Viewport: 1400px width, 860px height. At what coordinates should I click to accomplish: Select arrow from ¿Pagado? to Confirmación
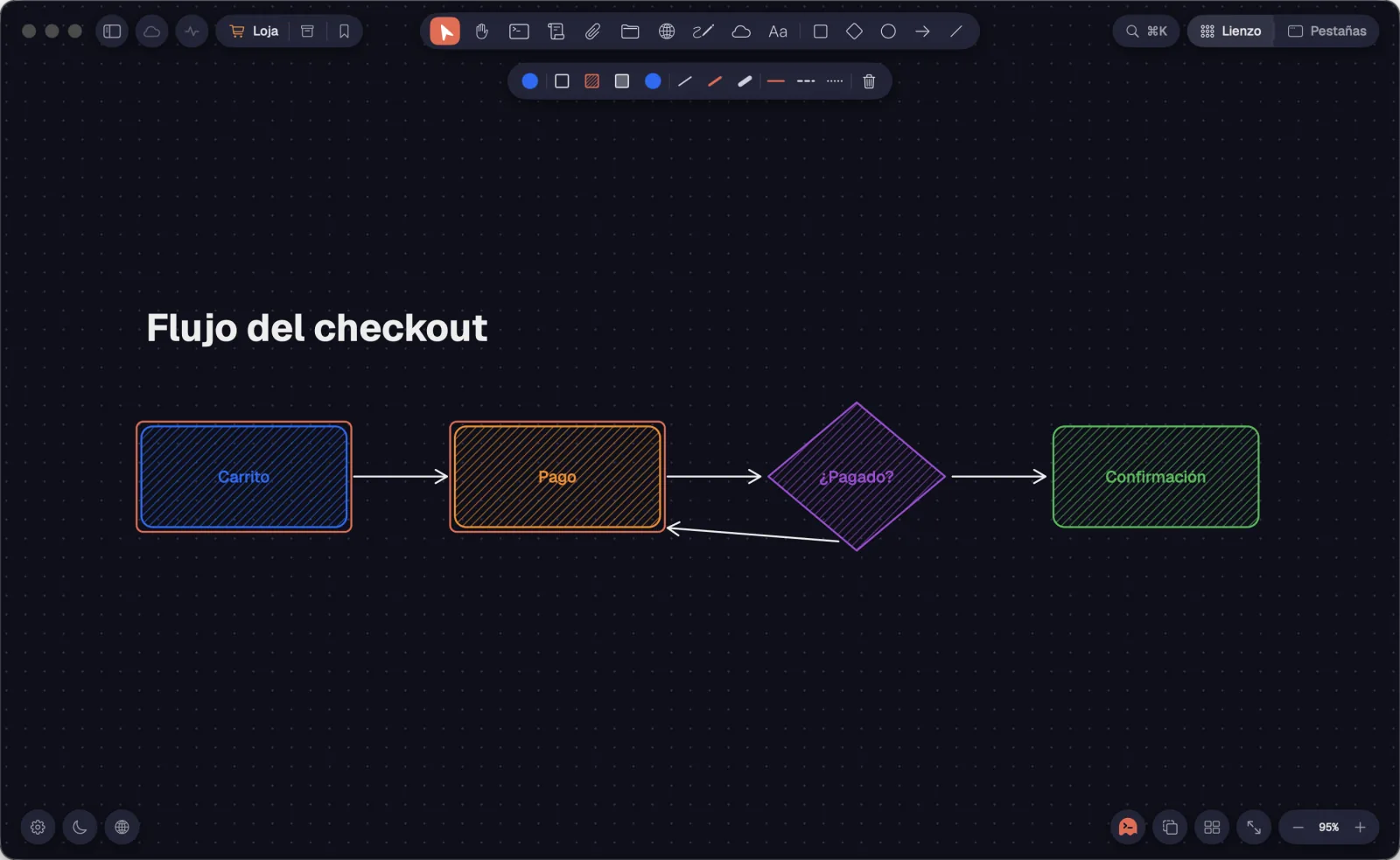tap(999, 477)
